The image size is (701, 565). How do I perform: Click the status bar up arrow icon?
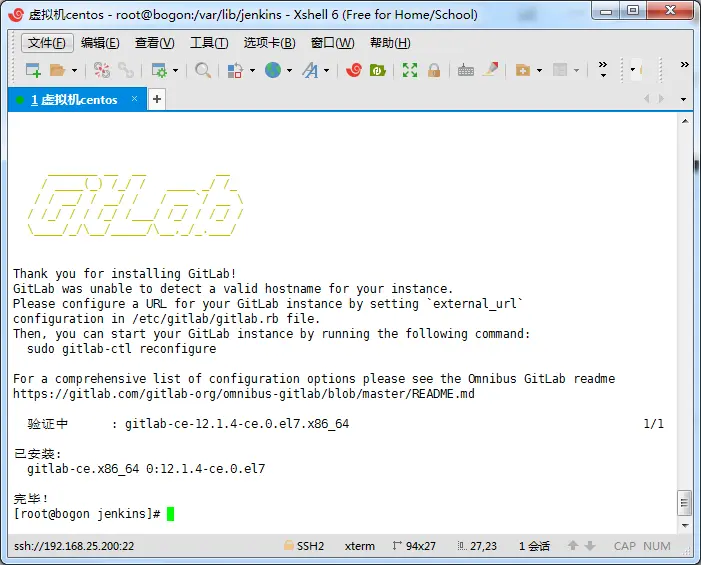coord(573,545)
